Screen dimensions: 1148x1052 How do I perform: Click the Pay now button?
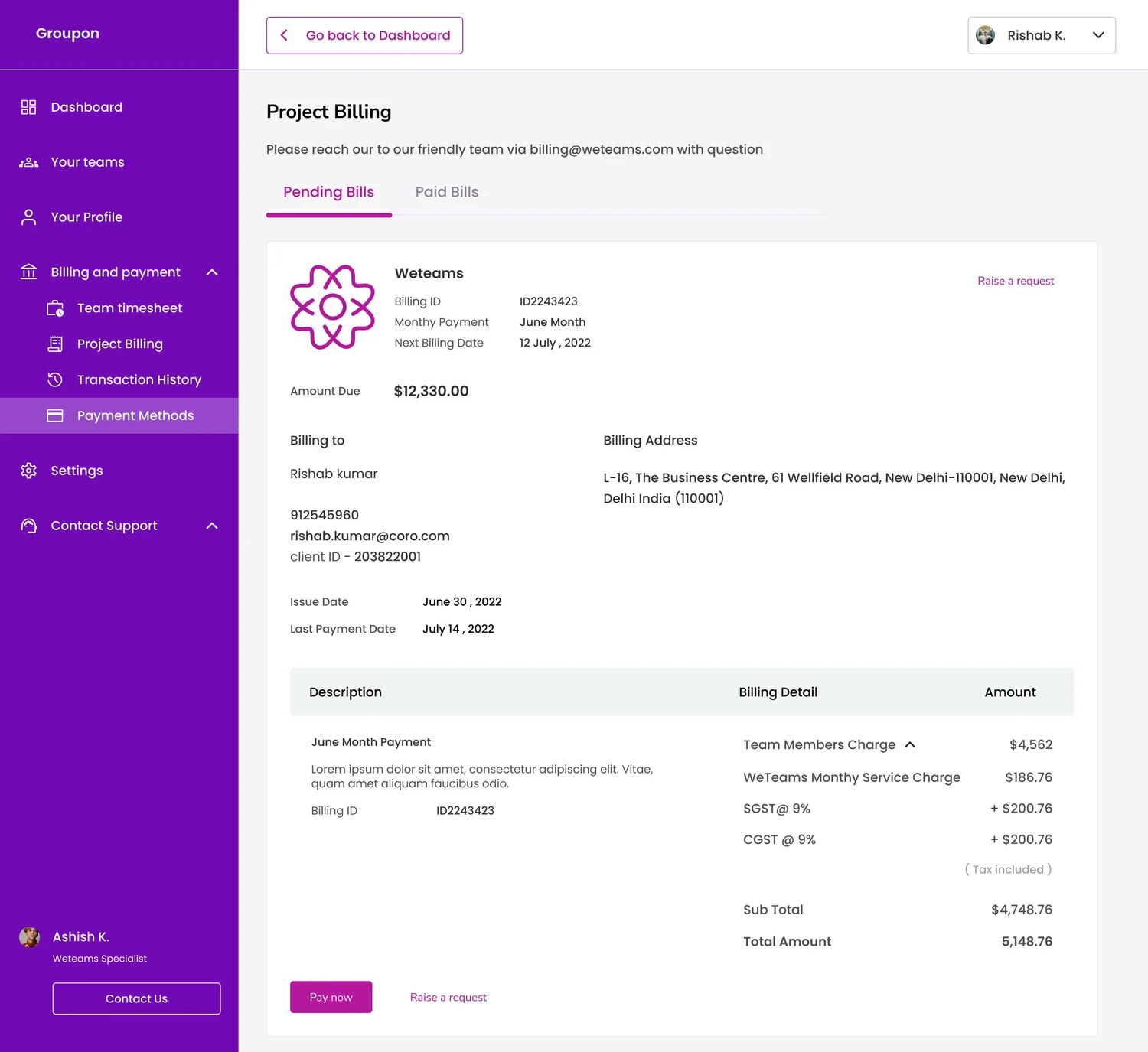point(331,997)
